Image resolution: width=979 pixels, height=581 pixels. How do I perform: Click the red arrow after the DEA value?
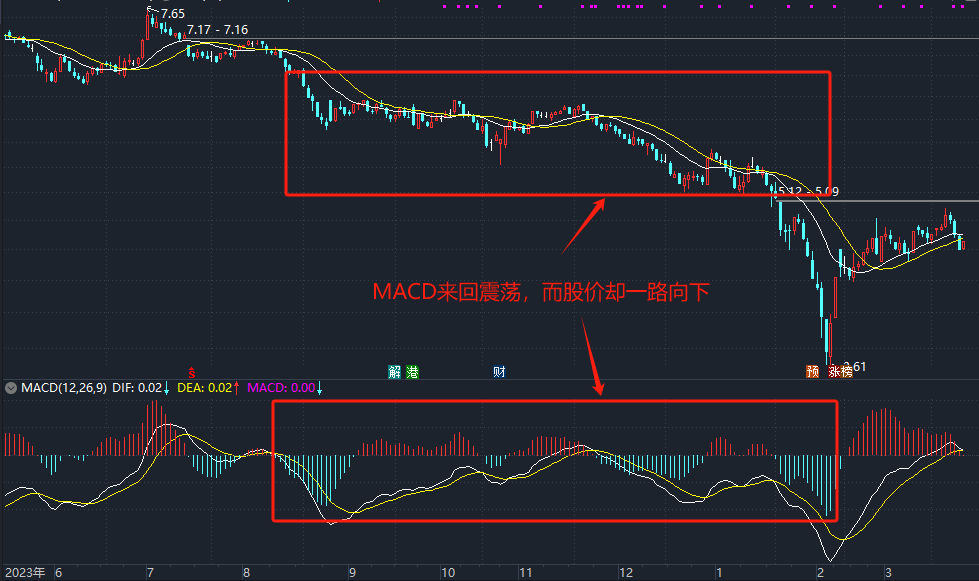tap(237, 387)
